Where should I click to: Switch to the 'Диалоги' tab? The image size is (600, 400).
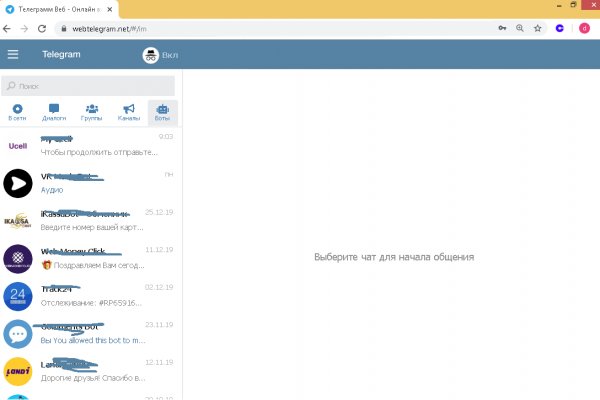[54, 112]
